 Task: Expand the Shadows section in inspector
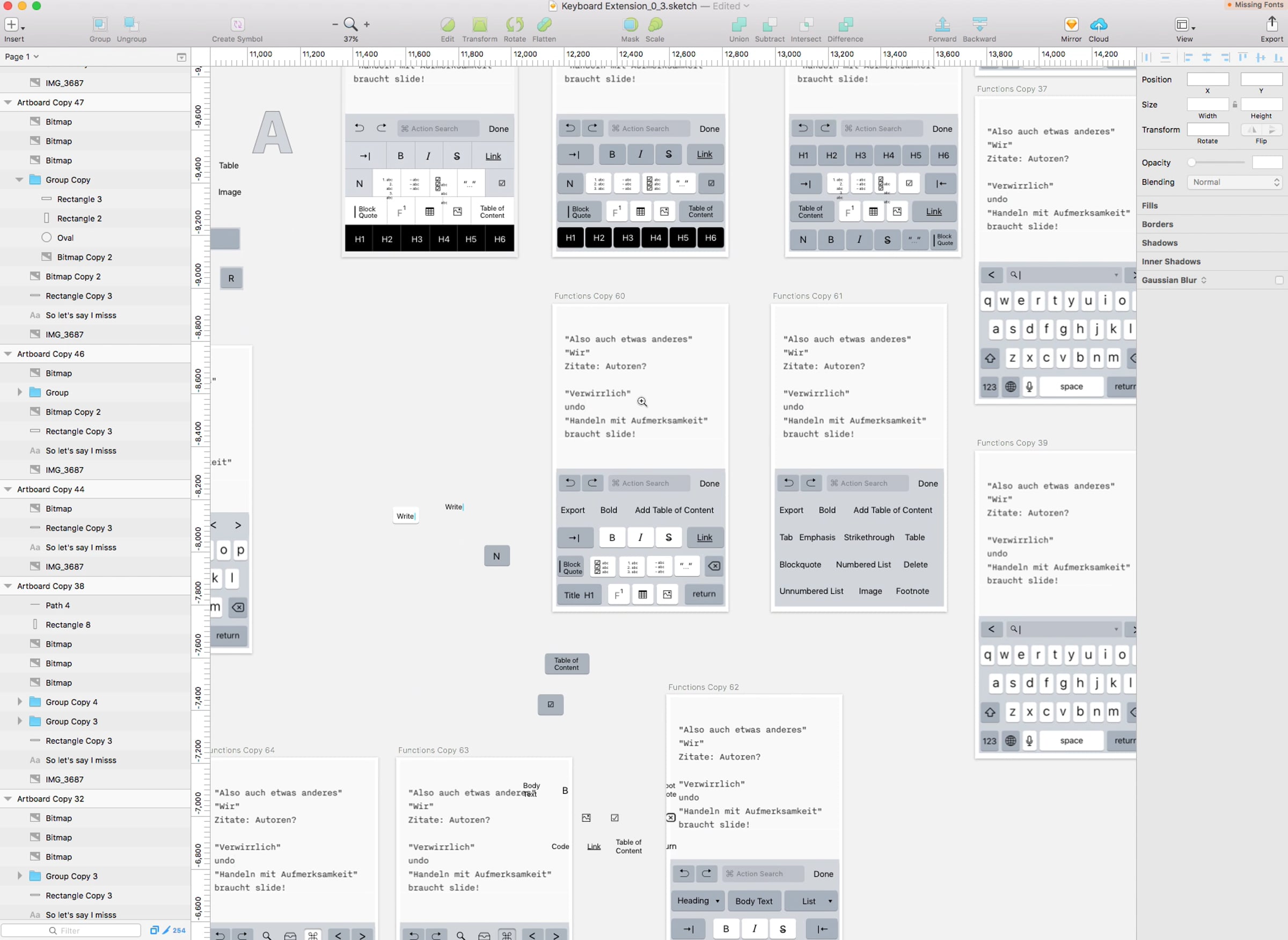click(x=1159, y=243)
